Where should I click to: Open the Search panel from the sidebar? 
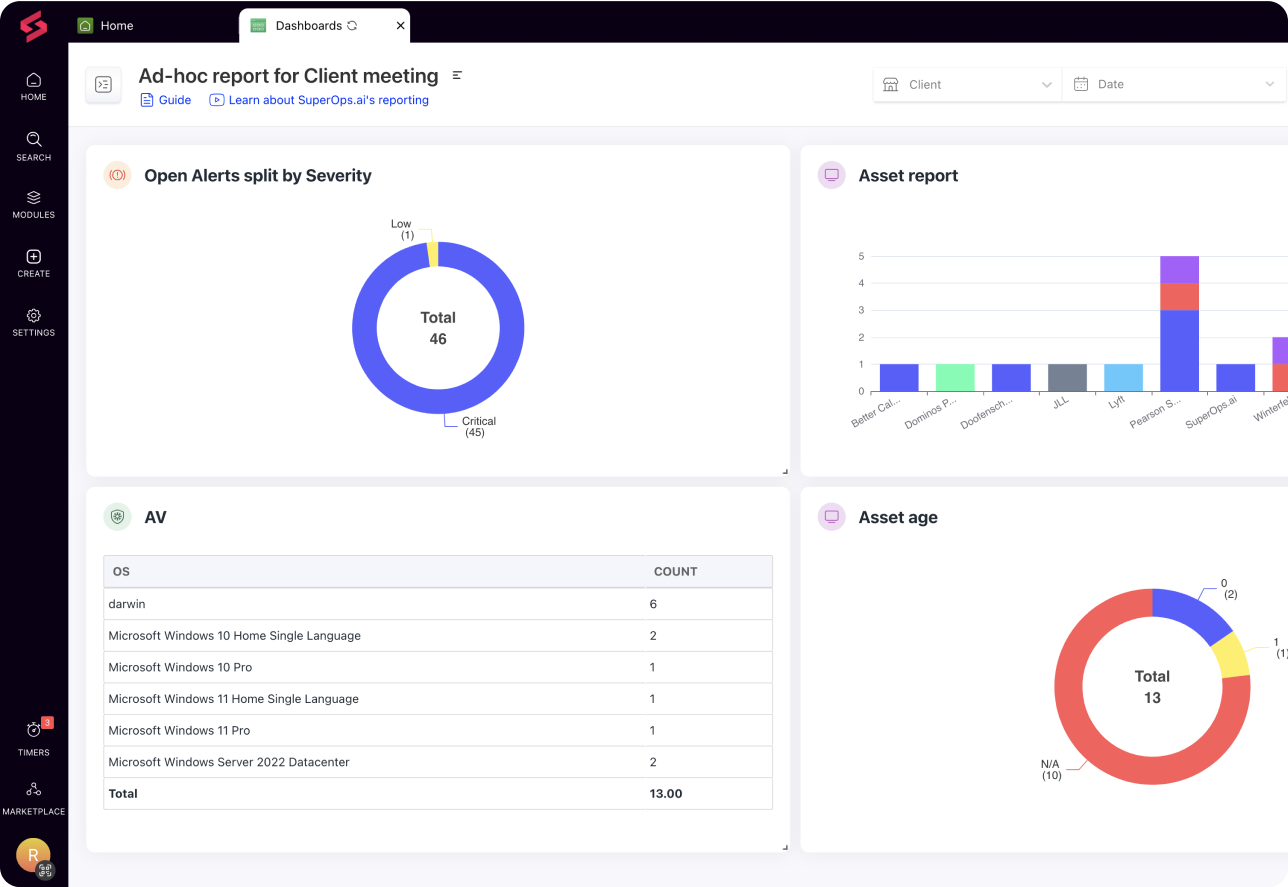click(x=33, y=143)
